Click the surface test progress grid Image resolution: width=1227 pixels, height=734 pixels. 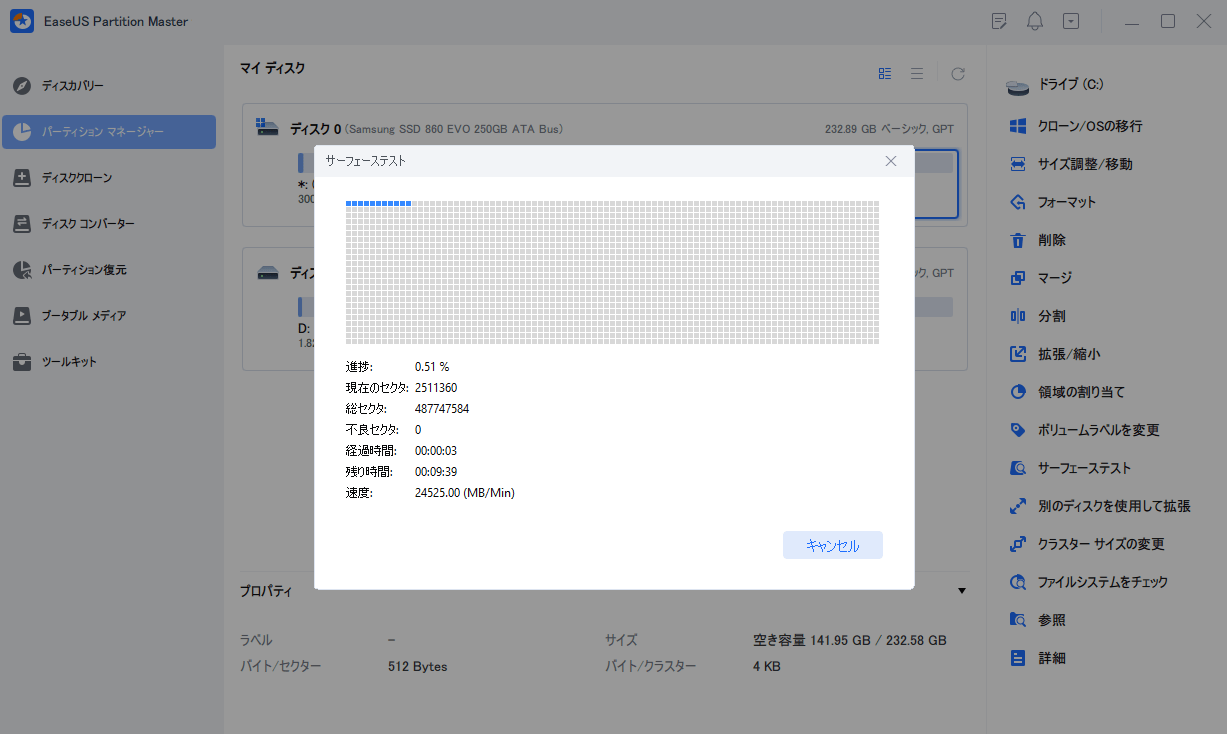tap(612, 272)
